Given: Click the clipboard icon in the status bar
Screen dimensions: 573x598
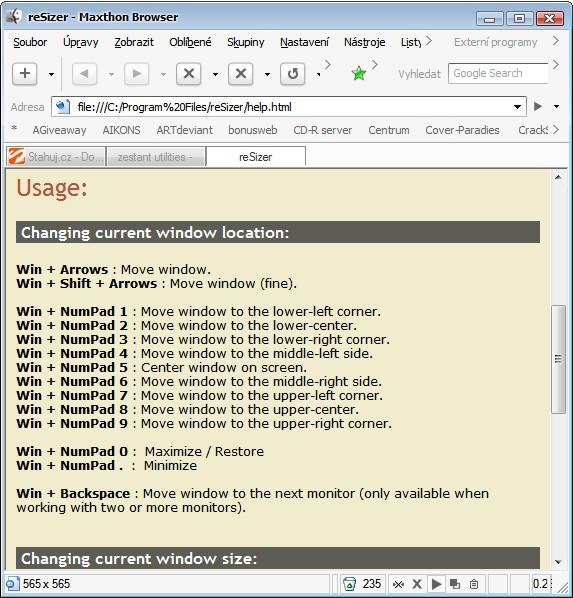Looking at the screenshot, I should pos(474,584).
